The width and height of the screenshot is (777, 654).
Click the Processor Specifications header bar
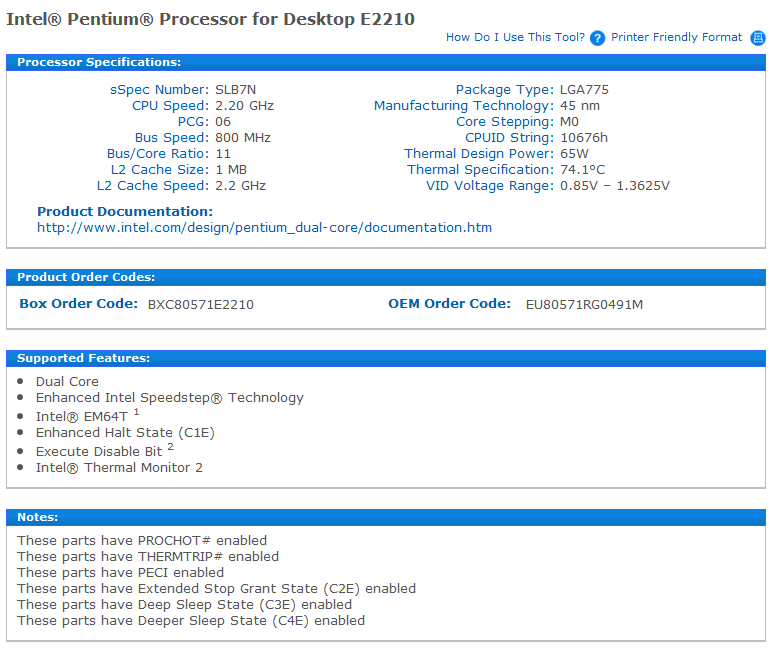386,62
